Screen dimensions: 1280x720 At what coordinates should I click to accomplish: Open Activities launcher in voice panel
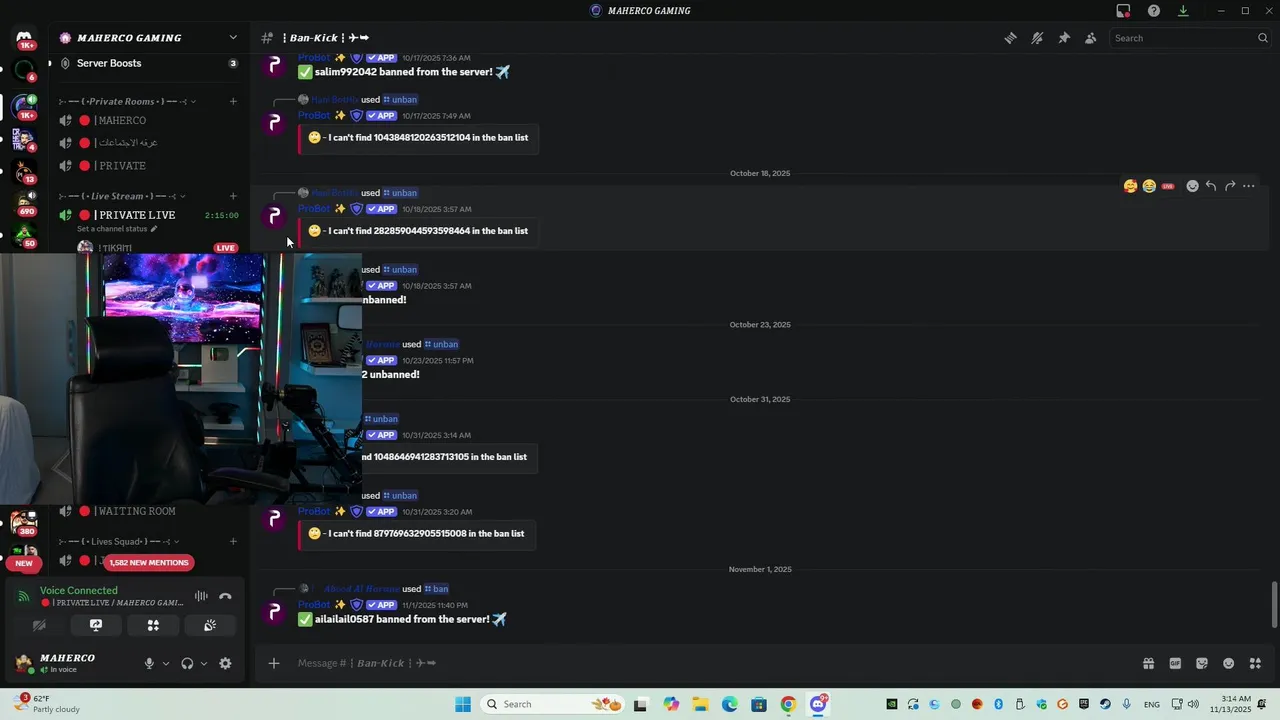(x=153, y=625)
